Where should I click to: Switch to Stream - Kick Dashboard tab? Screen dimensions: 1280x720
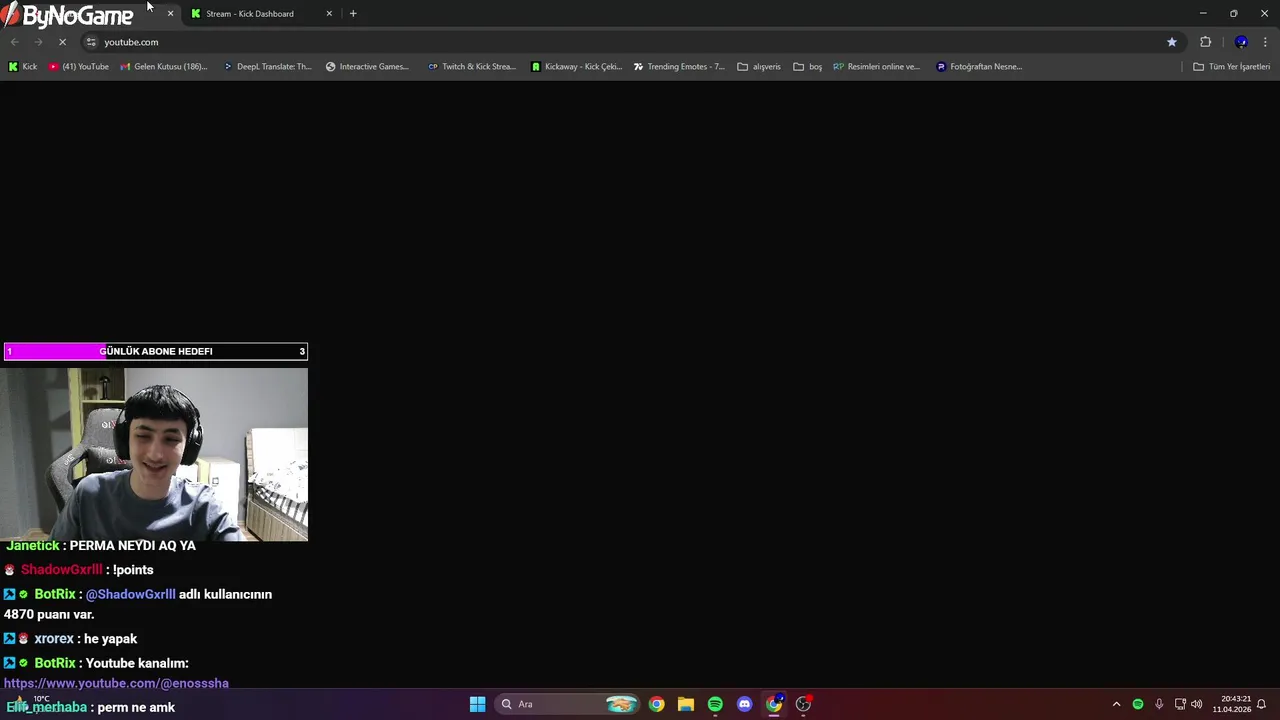click(260, 14)
